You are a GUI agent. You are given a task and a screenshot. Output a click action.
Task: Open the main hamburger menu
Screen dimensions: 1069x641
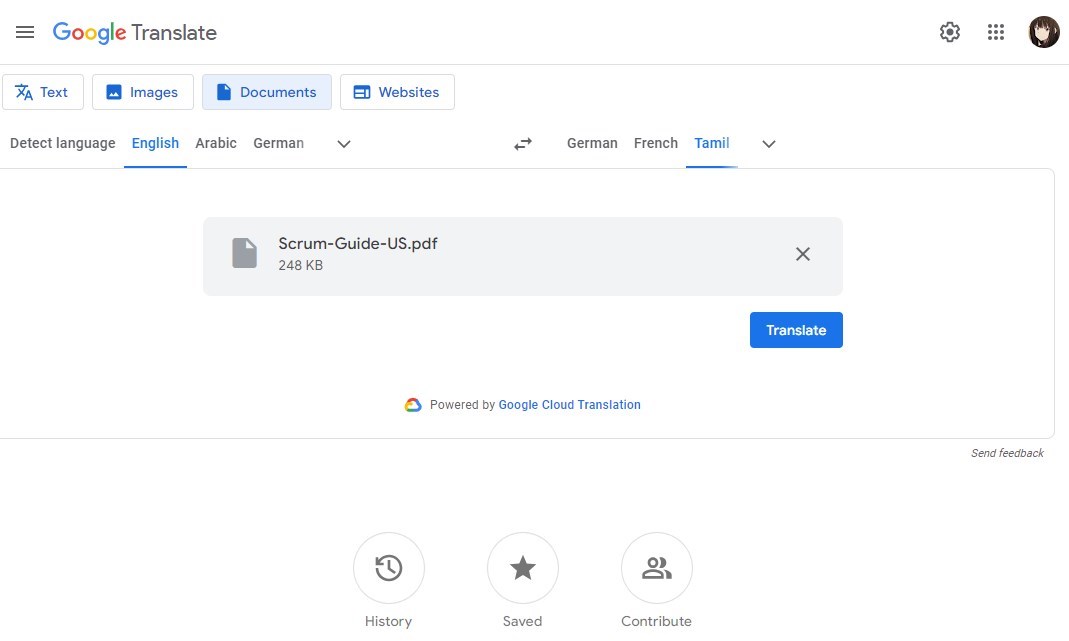pos(25,32)
